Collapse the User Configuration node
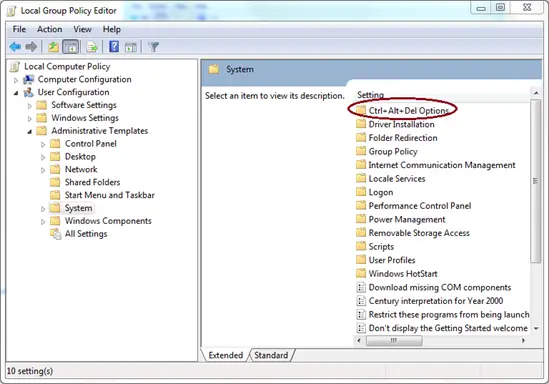 (x=16, y=93)
